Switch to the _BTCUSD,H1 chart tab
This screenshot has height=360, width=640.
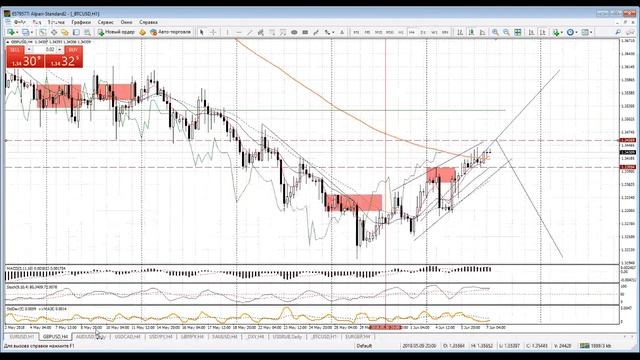pos(324,337)
